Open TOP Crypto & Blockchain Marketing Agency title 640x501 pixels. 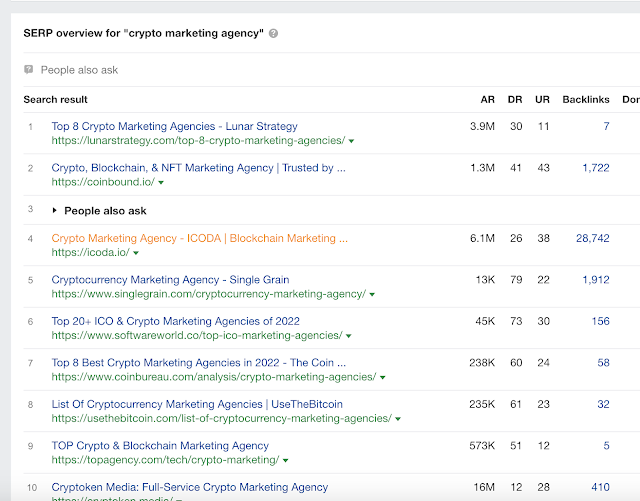[160, 445]
